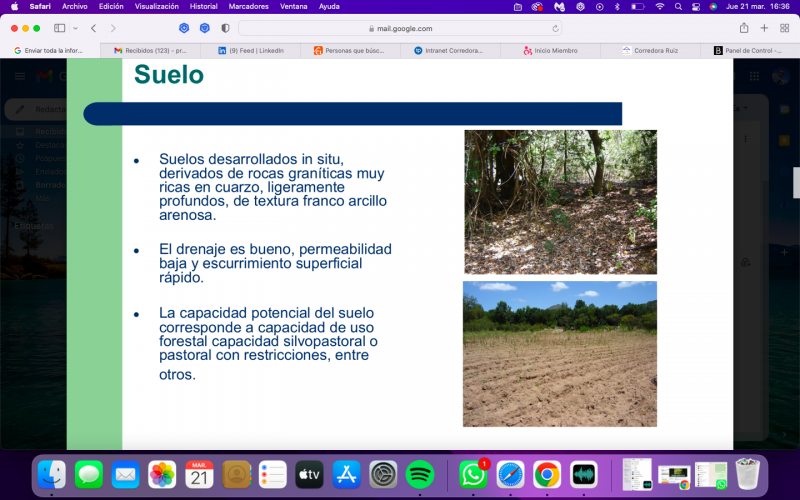Click the mail.google.com address field
This screenshot has height=500, width=800.
400,29
